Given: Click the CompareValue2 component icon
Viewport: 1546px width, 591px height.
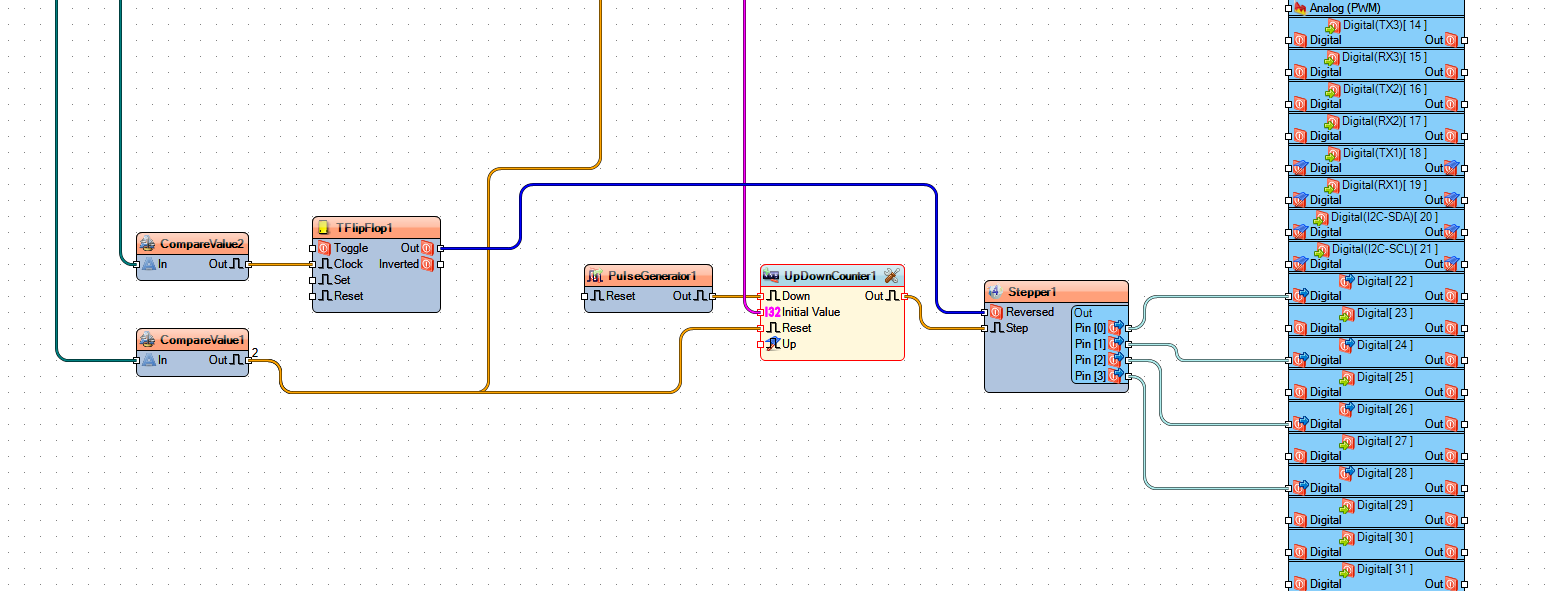Looking at the screenshot, I should [x=148, y=244].
